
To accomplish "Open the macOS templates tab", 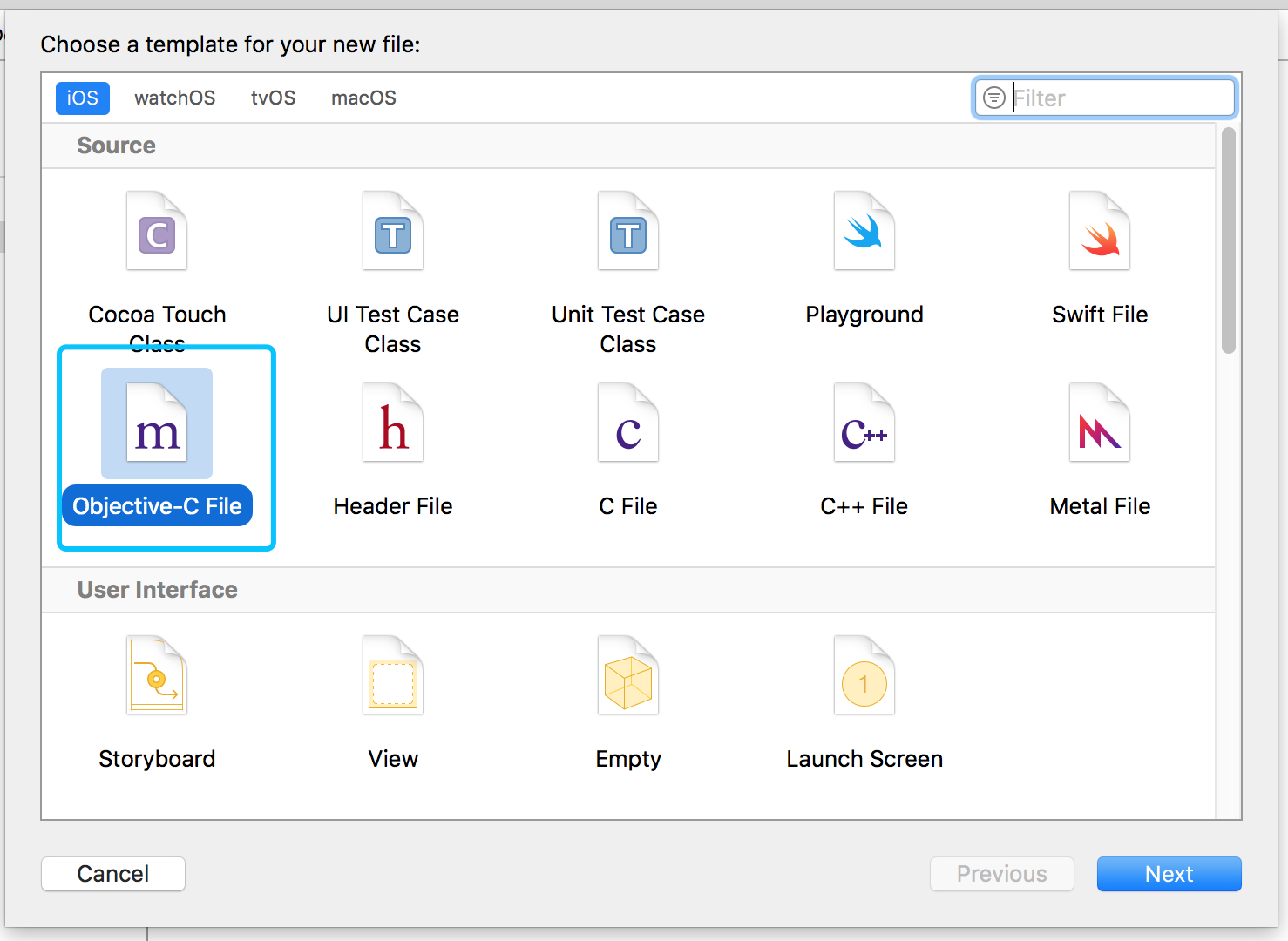I will [364, 98].
